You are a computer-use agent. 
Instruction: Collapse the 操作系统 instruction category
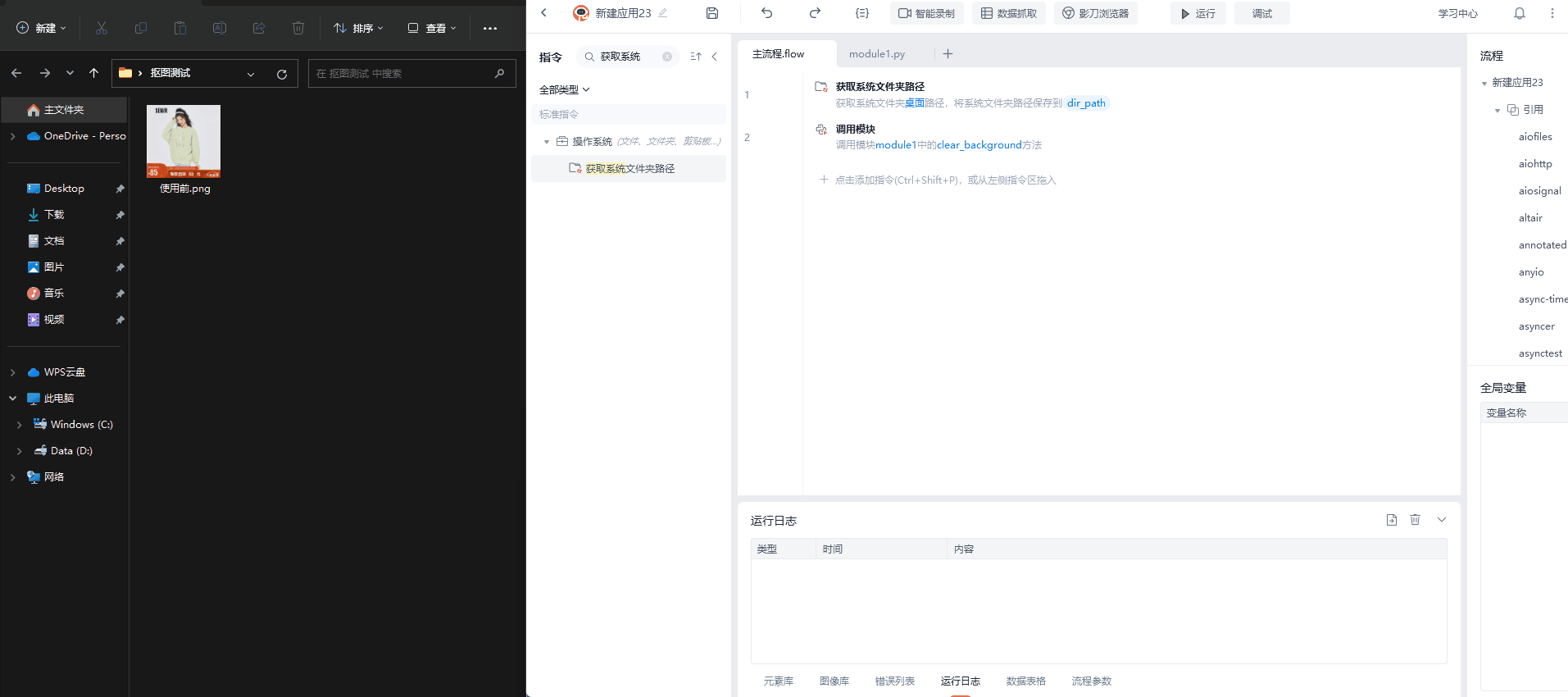click(x=547, y=142)
